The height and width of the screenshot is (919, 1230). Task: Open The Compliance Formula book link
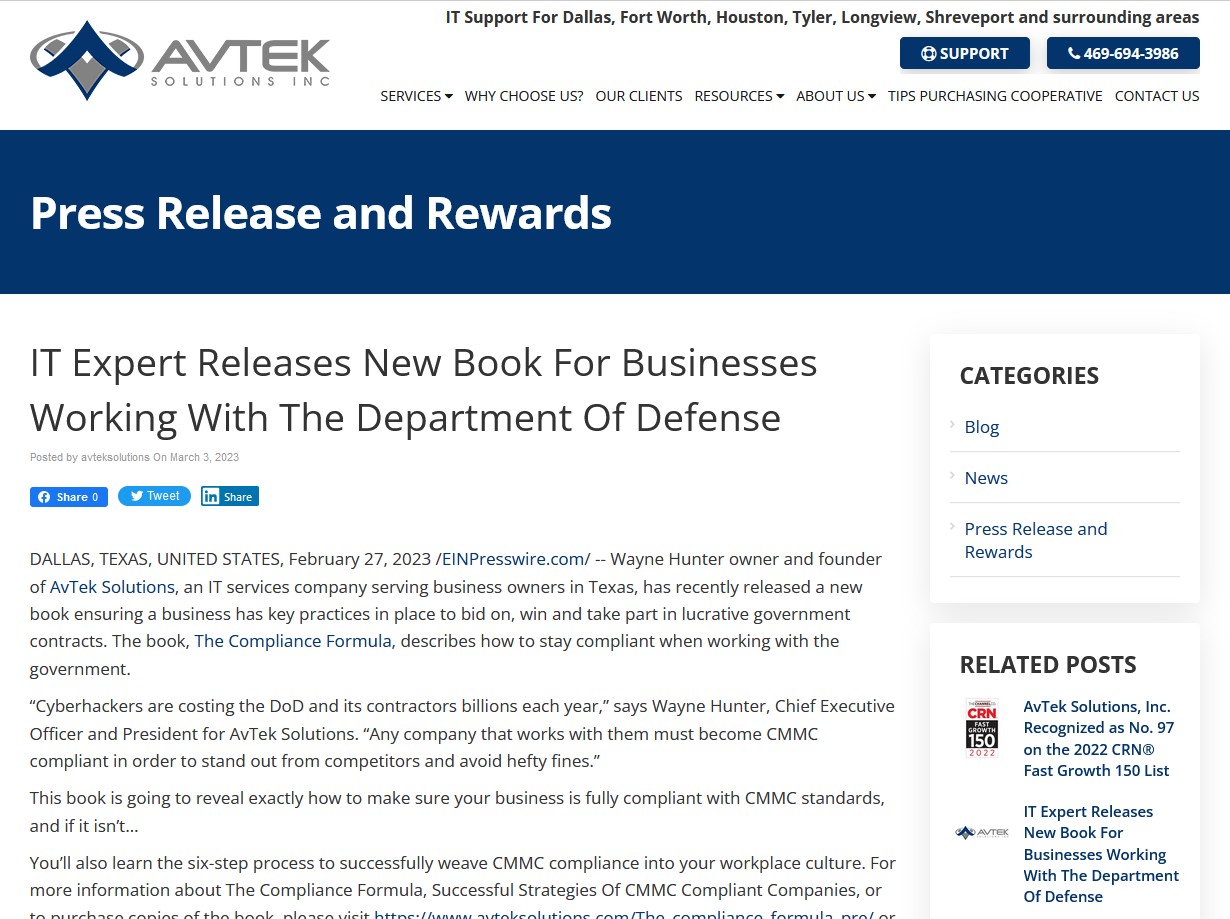coord(293,641)
